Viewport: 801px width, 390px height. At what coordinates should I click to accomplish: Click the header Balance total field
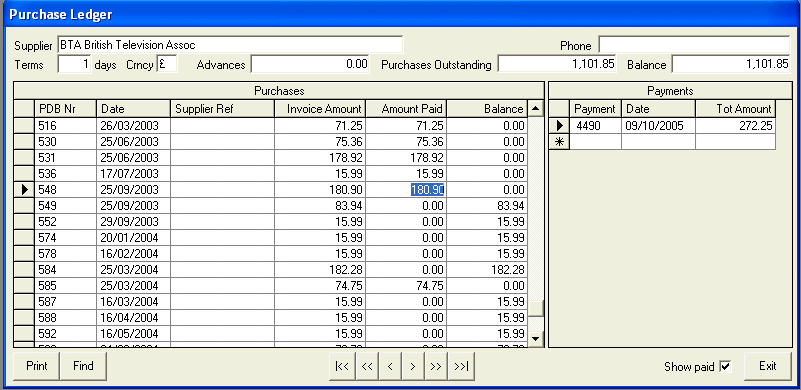[731, 64]
